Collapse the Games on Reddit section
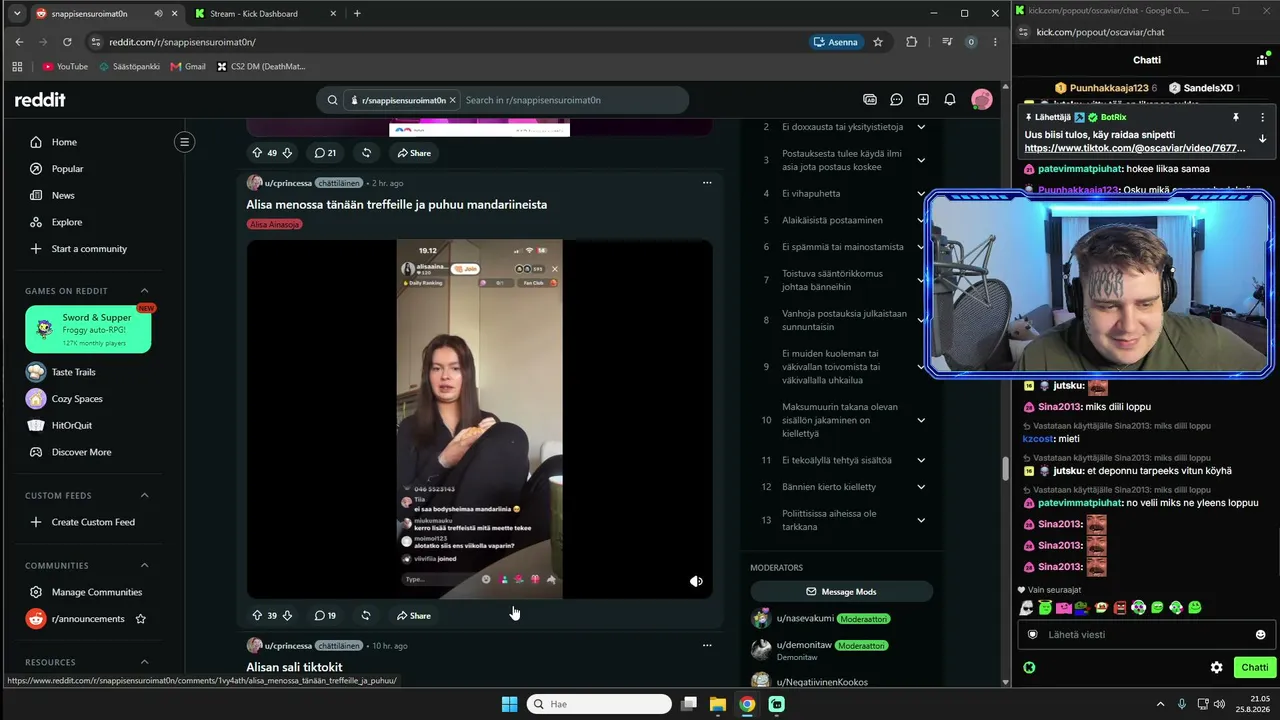The width and height of the screenshot is (1280, 720). point(144,291)
